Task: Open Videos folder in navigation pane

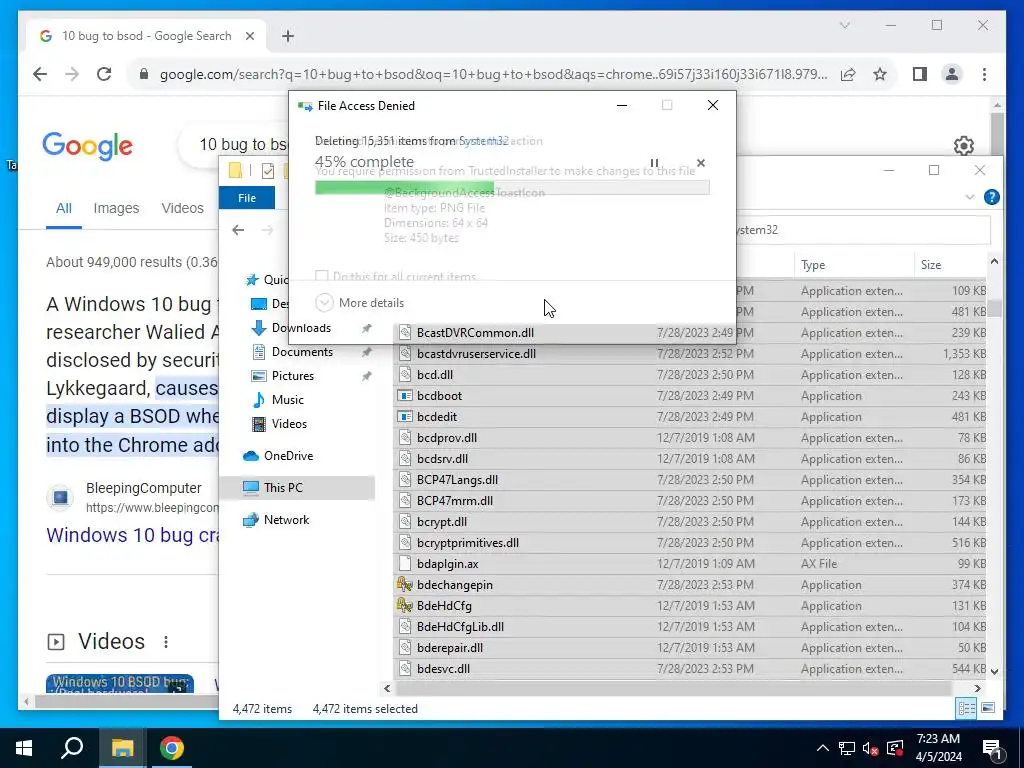Action: pos(289,424)
